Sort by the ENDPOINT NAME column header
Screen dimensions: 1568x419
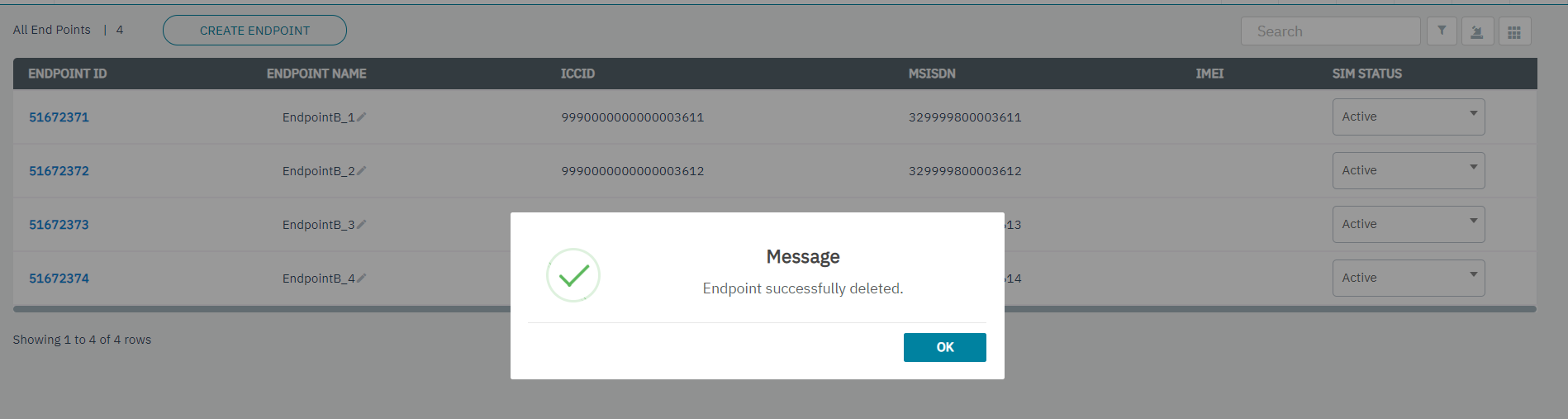[316, 74]
